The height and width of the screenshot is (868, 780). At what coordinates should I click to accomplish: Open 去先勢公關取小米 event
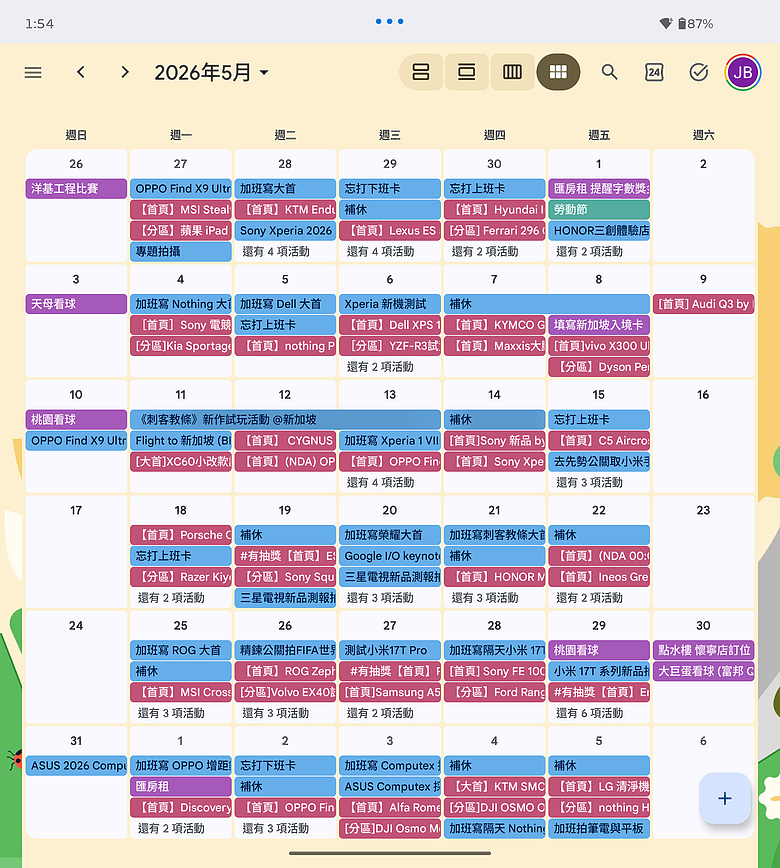tap(599, 462)
